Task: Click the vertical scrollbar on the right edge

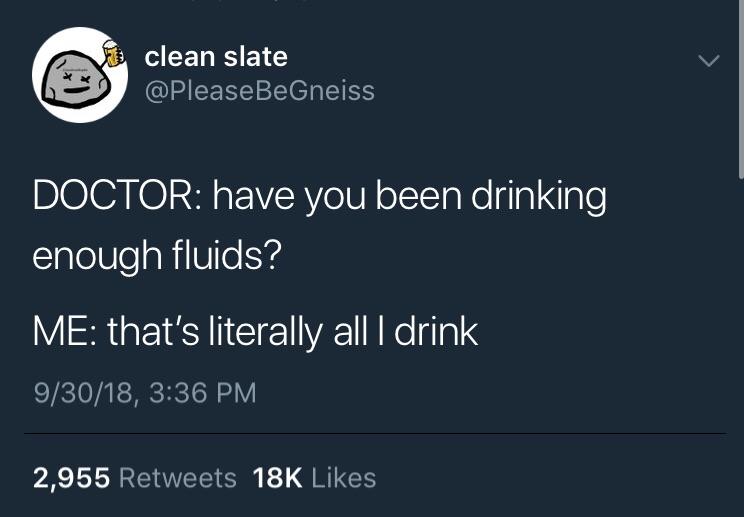Action: 741,89
